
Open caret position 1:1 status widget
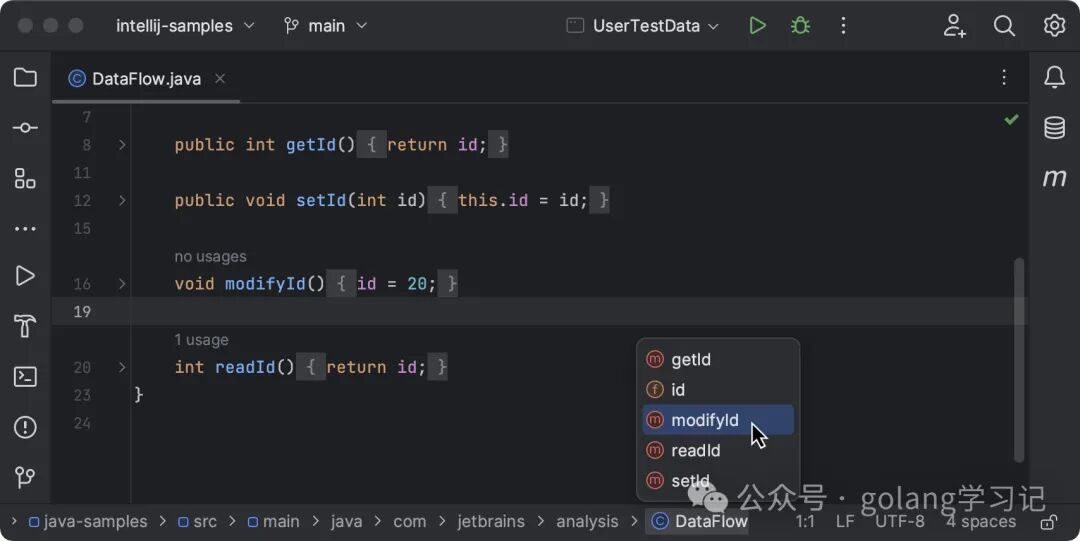805,522
